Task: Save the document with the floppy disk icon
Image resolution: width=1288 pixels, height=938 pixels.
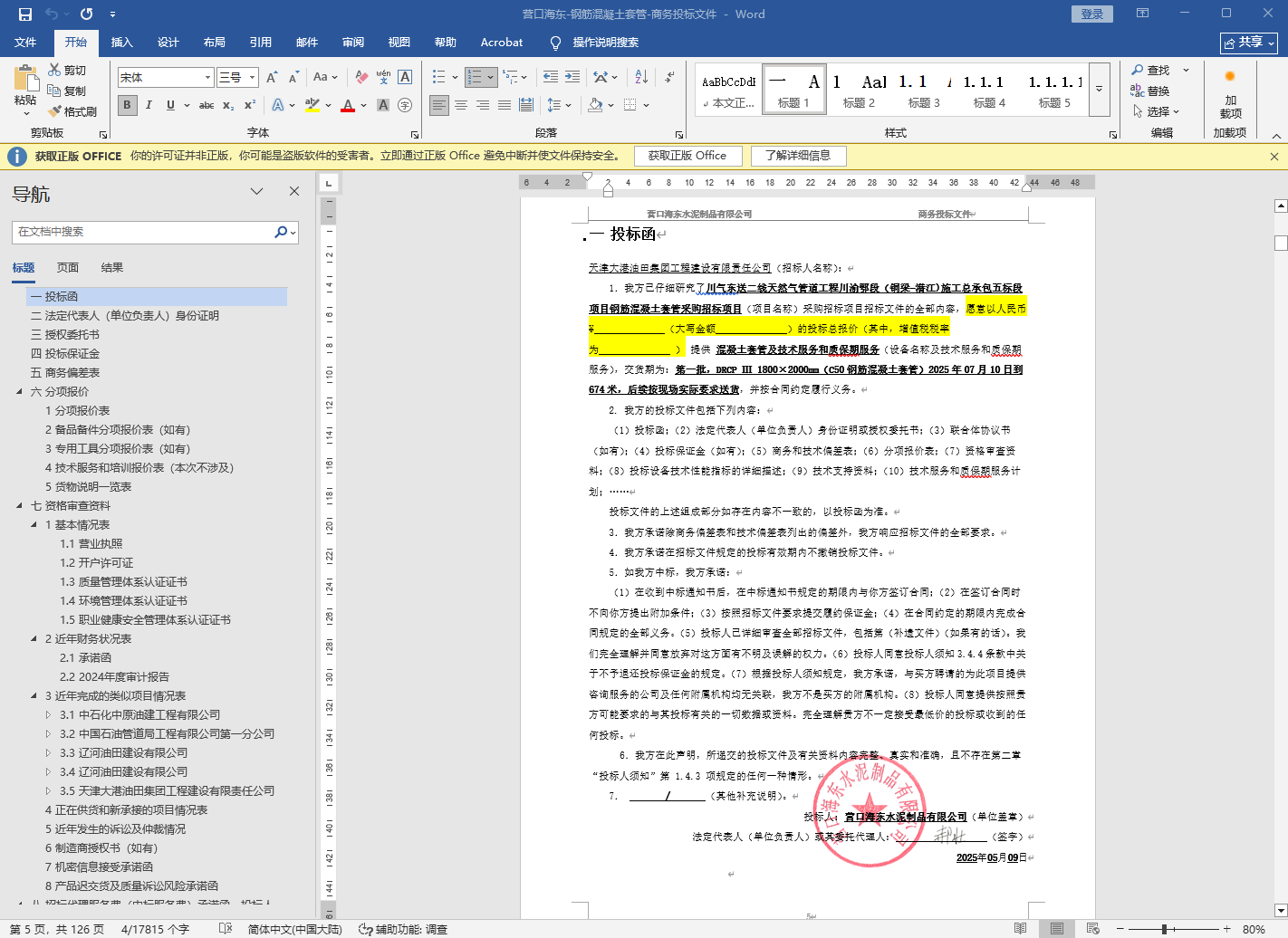Action: (x=24, y=14)
